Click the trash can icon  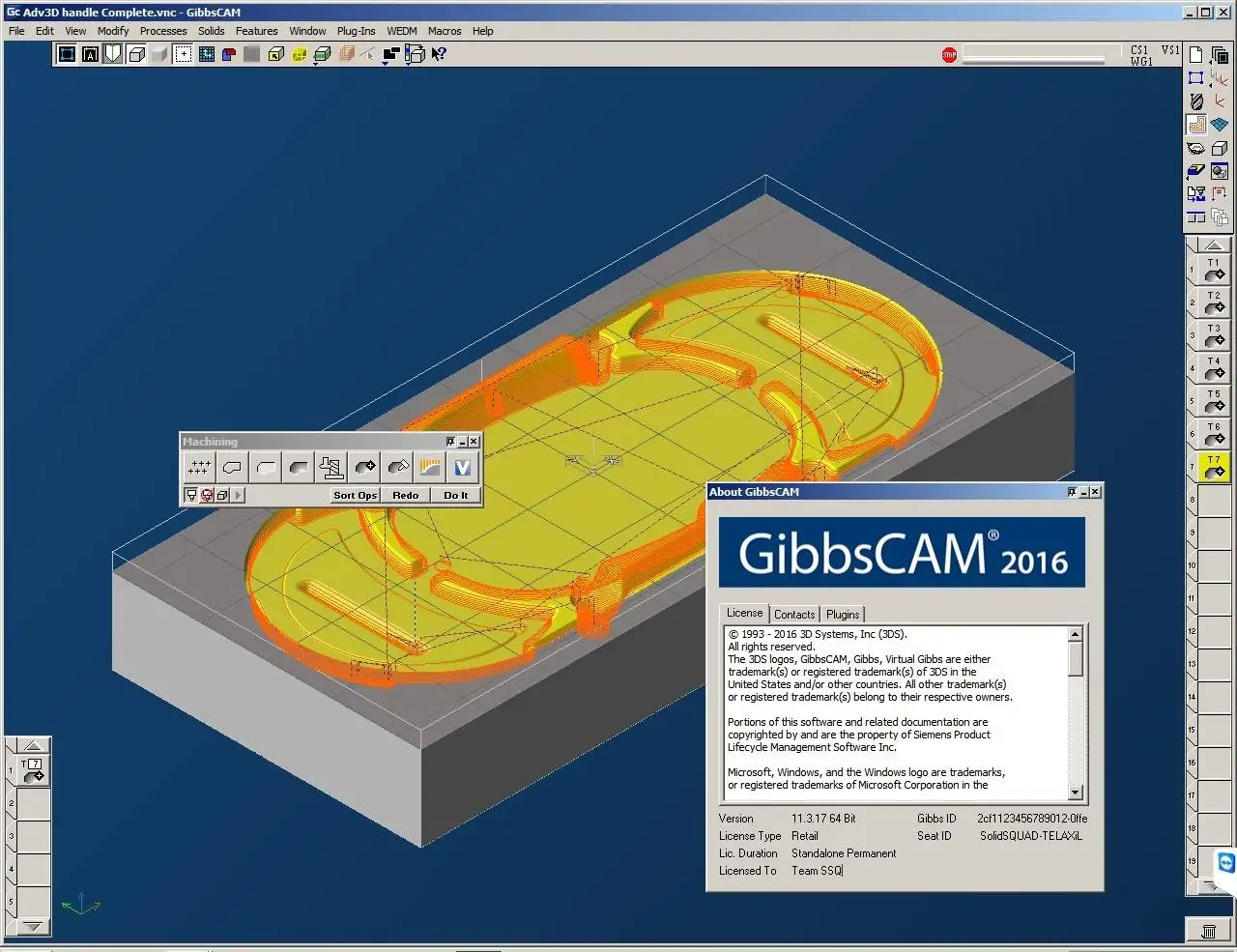coord(1208,931)
